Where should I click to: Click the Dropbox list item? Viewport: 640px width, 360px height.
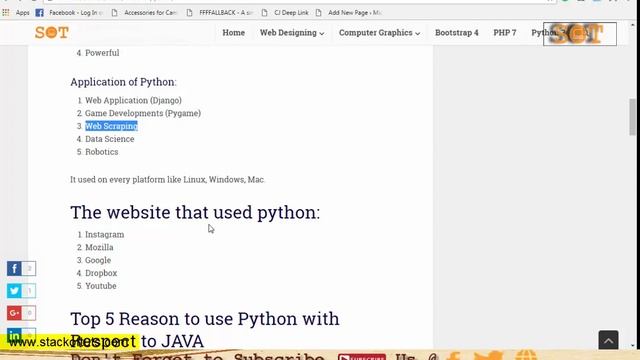[101, 273]
